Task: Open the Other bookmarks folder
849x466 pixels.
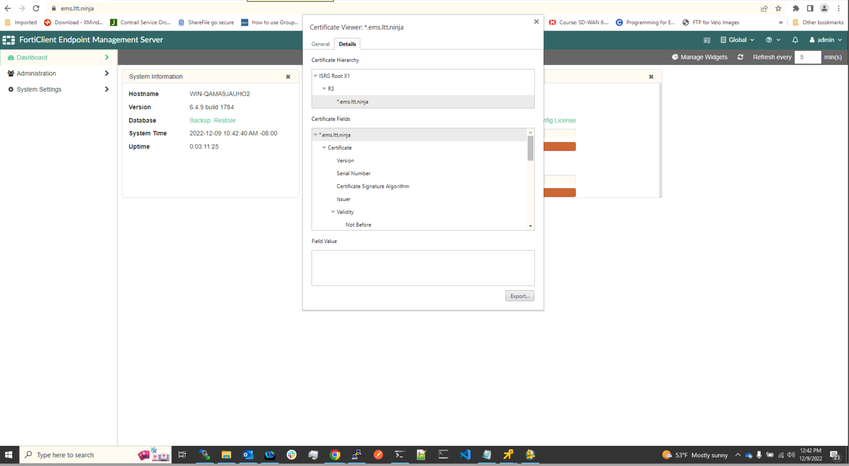Action: click(x=818, y=23)
